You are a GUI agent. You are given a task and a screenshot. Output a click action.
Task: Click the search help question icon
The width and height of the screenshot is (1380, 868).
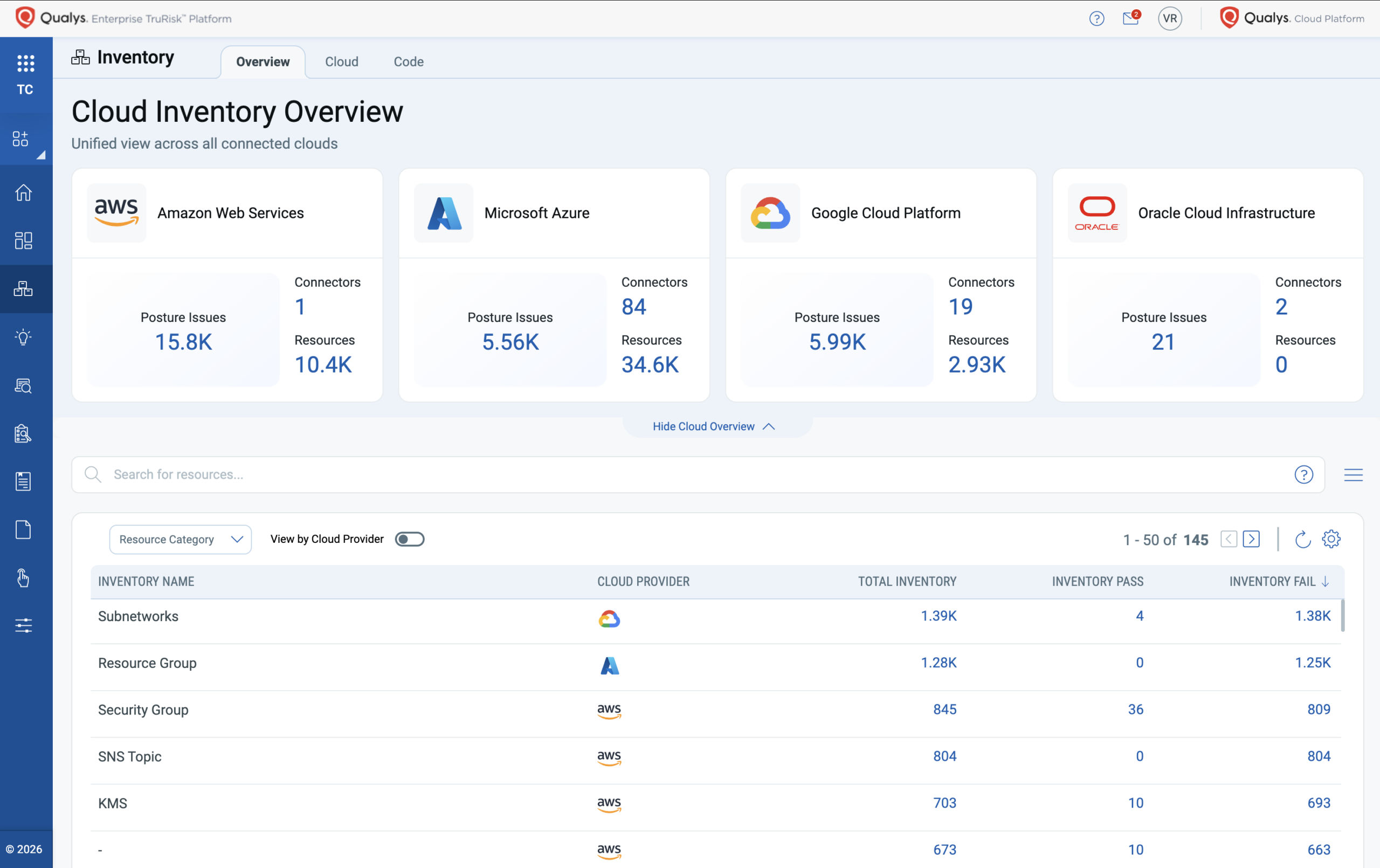(1304, 475)
